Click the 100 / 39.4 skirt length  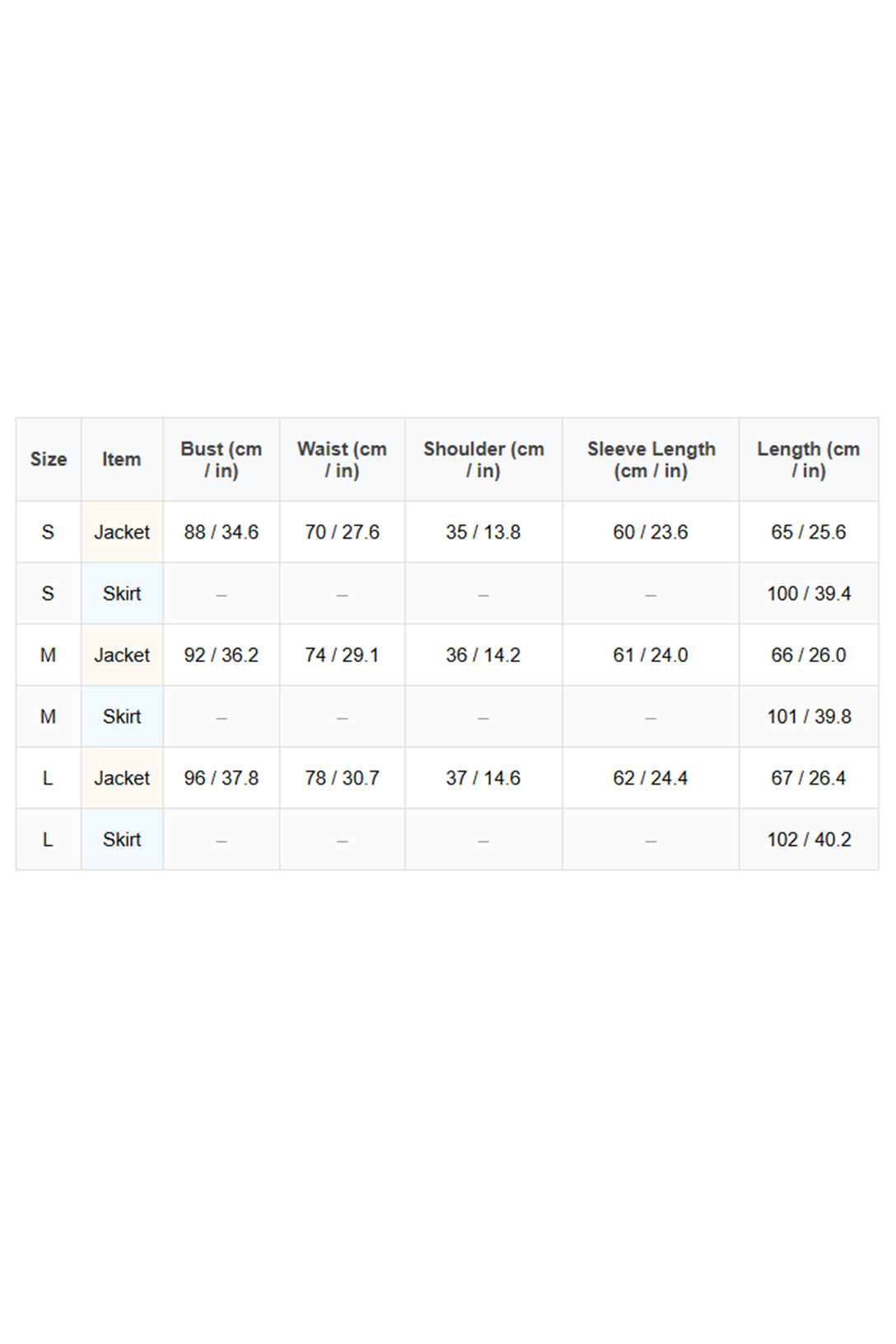coord(809,594)
